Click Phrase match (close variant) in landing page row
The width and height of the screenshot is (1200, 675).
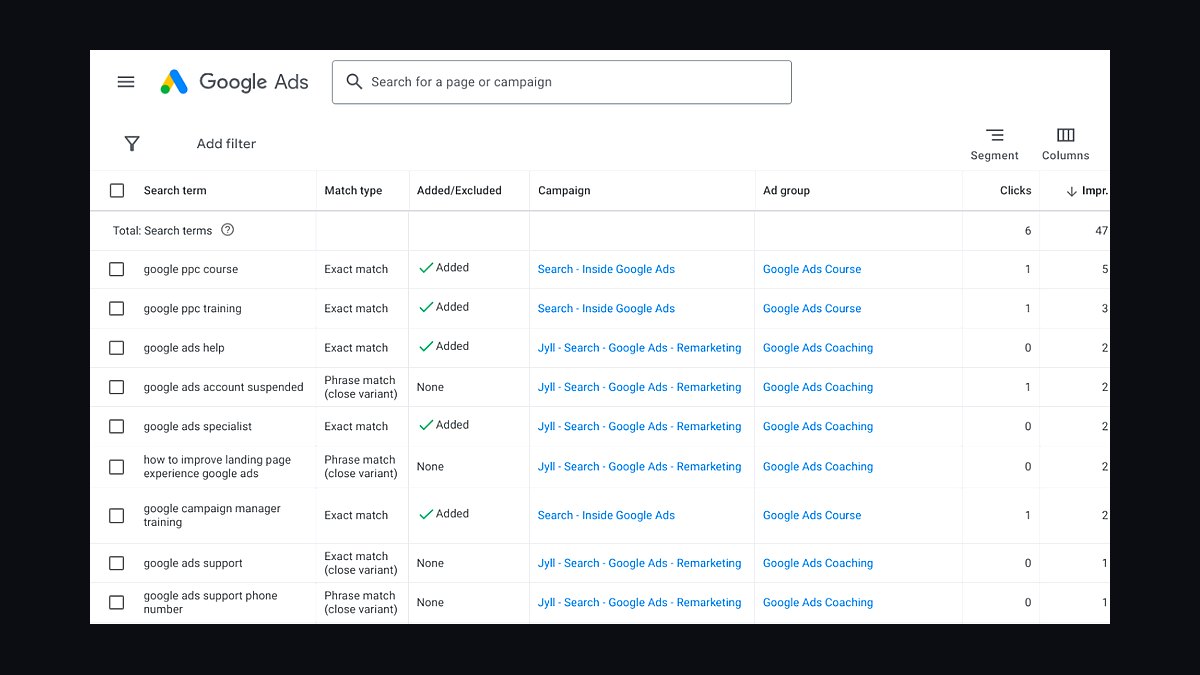tap(361, 466)
